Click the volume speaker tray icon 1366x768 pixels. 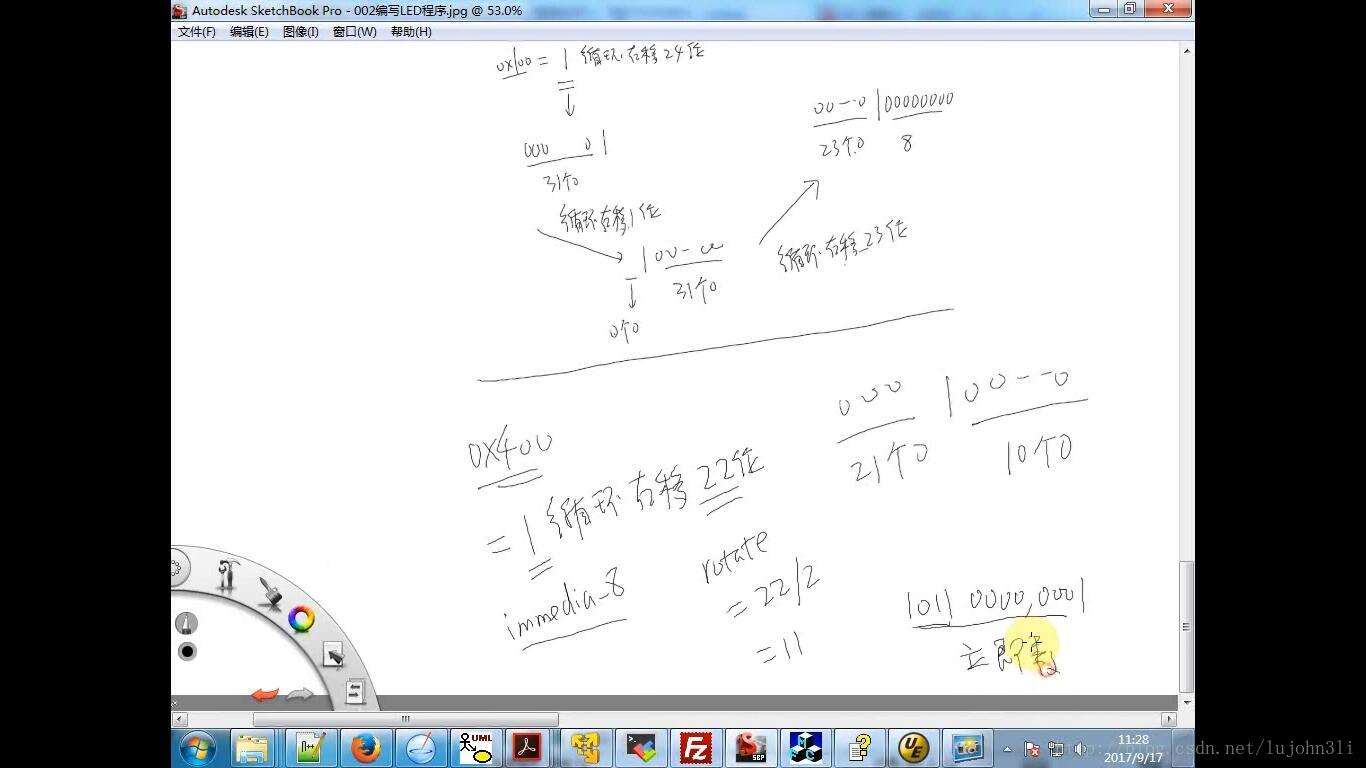[1080, 749]
